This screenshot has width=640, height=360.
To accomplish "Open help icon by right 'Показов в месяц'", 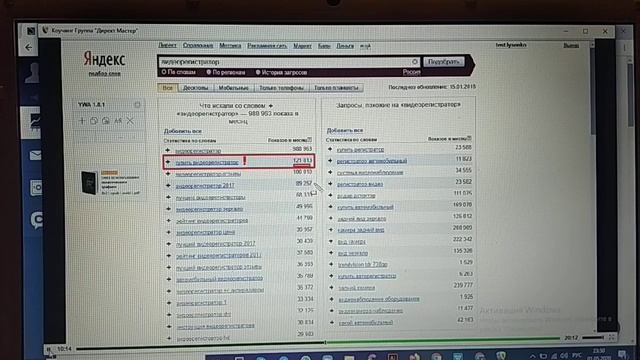I will 469,138.
